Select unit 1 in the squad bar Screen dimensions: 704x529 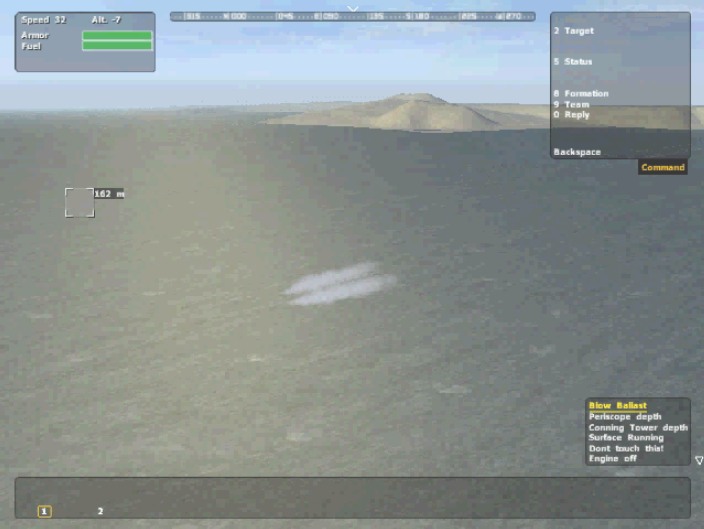[45, 512]
